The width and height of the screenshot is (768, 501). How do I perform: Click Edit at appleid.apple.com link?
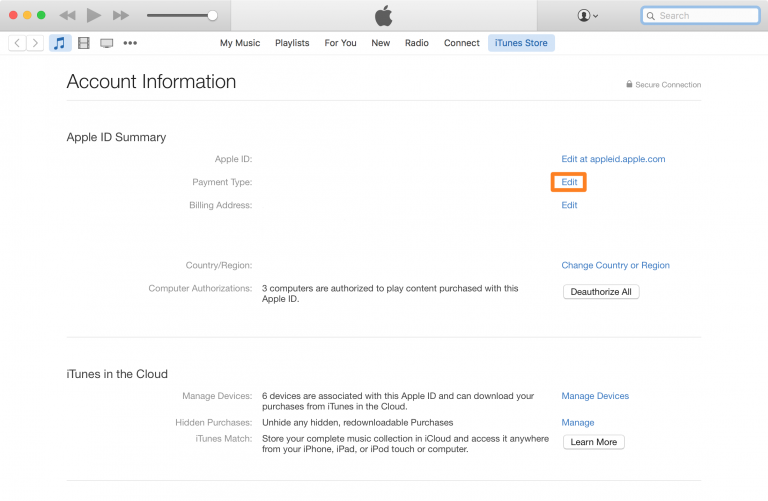(x=613, y=159)
